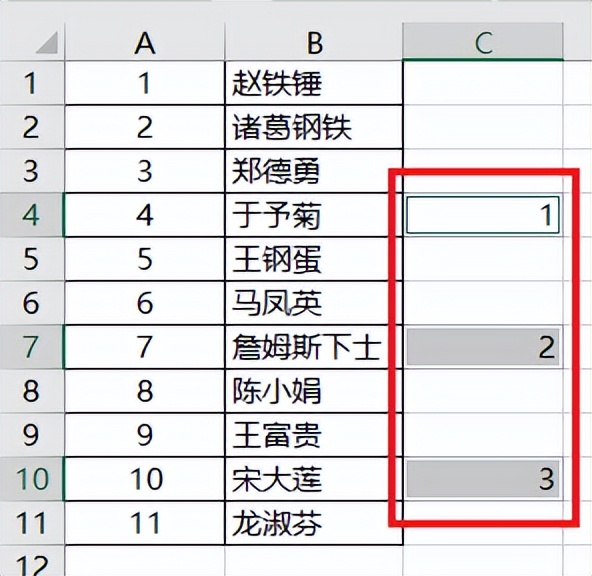Screen dimensions: 592x576
Task: Click cell containing 王富贵
Action: 314,435
